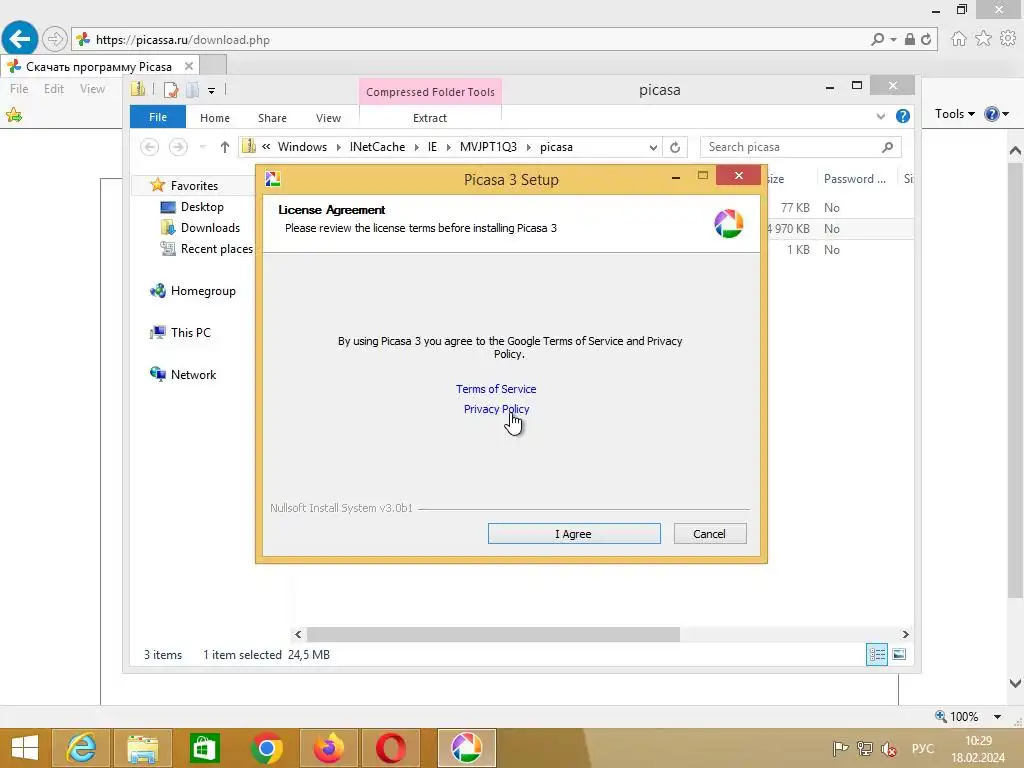Switch to details view in Explorer
1024x768 pixels.
pos(877,654)
